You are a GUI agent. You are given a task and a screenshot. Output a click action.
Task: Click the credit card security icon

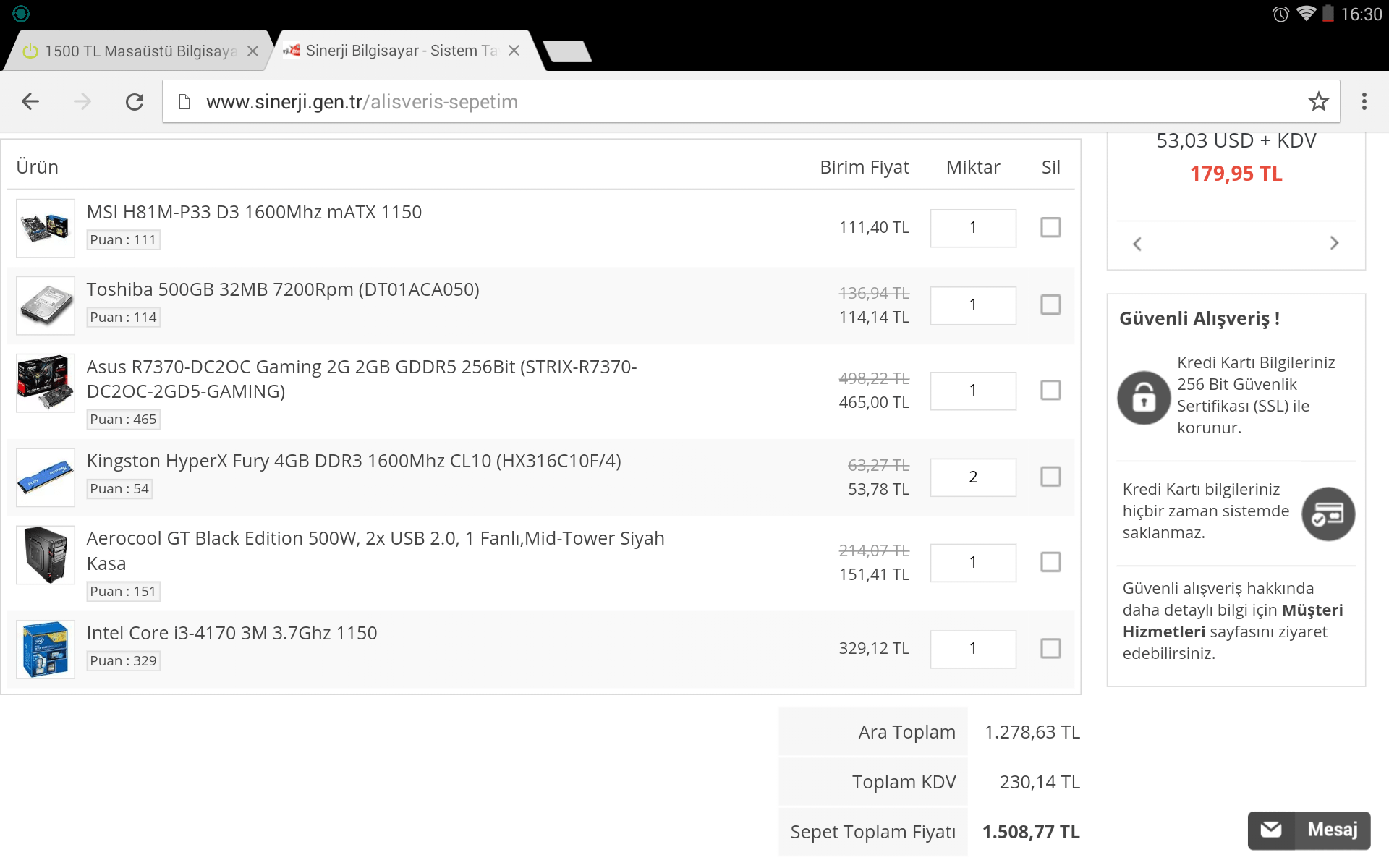pos(1328,514)
